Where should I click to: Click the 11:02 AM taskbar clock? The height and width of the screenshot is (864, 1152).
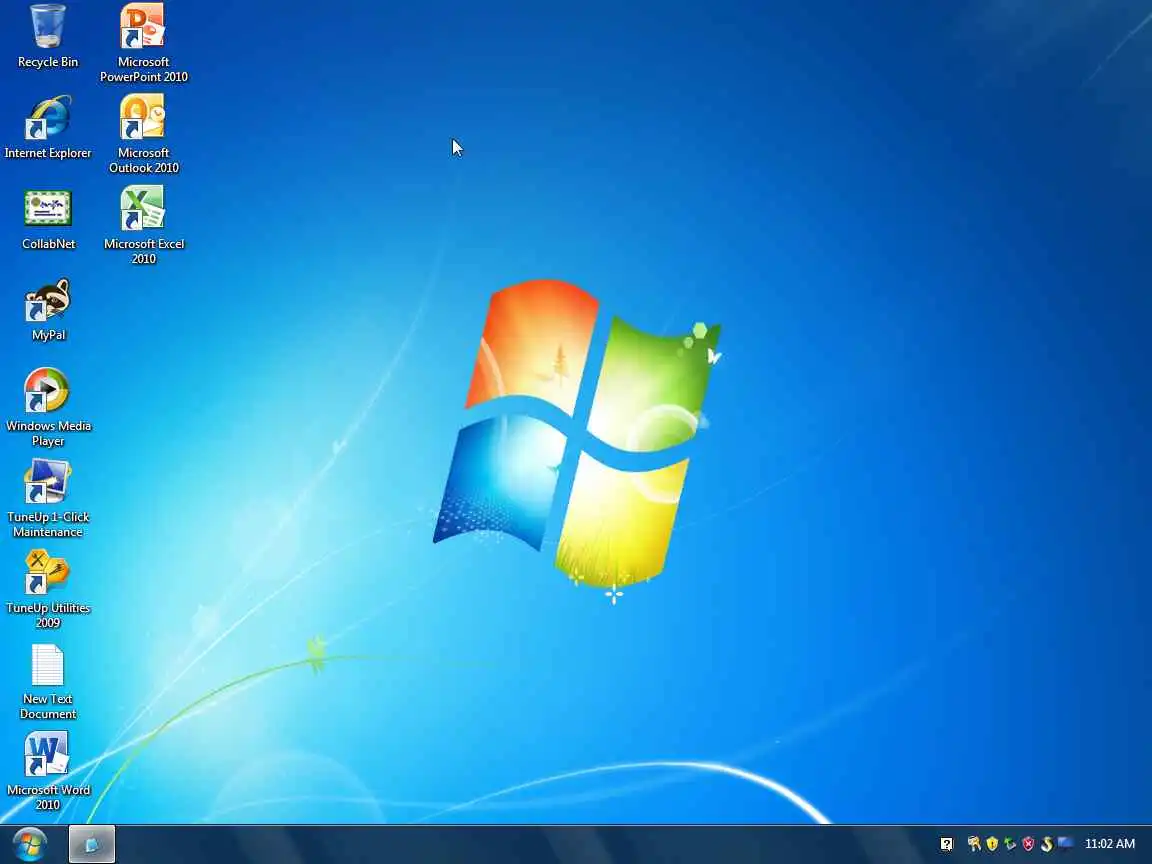point(1109,844)
